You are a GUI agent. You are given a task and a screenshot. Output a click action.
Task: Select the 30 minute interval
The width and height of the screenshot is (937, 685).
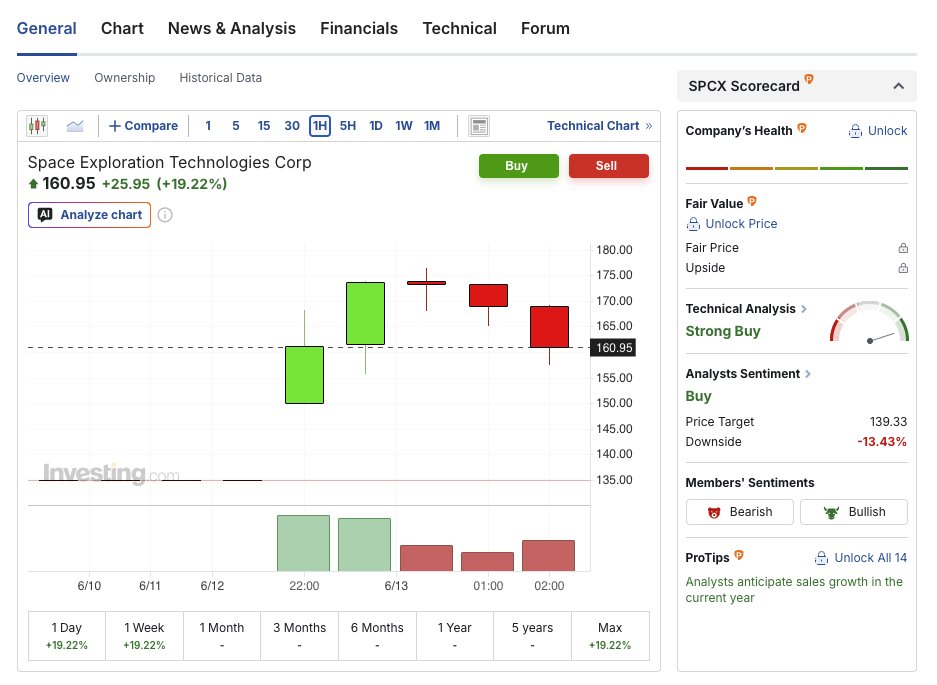coord(292,126)
